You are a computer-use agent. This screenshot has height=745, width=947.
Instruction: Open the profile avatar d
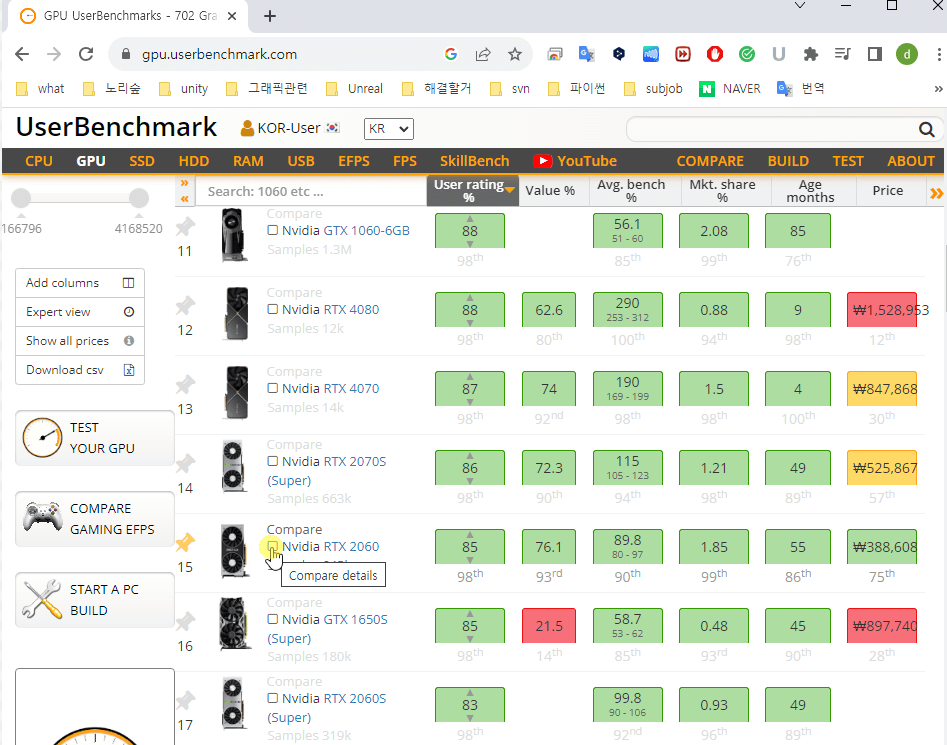click(x=907, y=54)
